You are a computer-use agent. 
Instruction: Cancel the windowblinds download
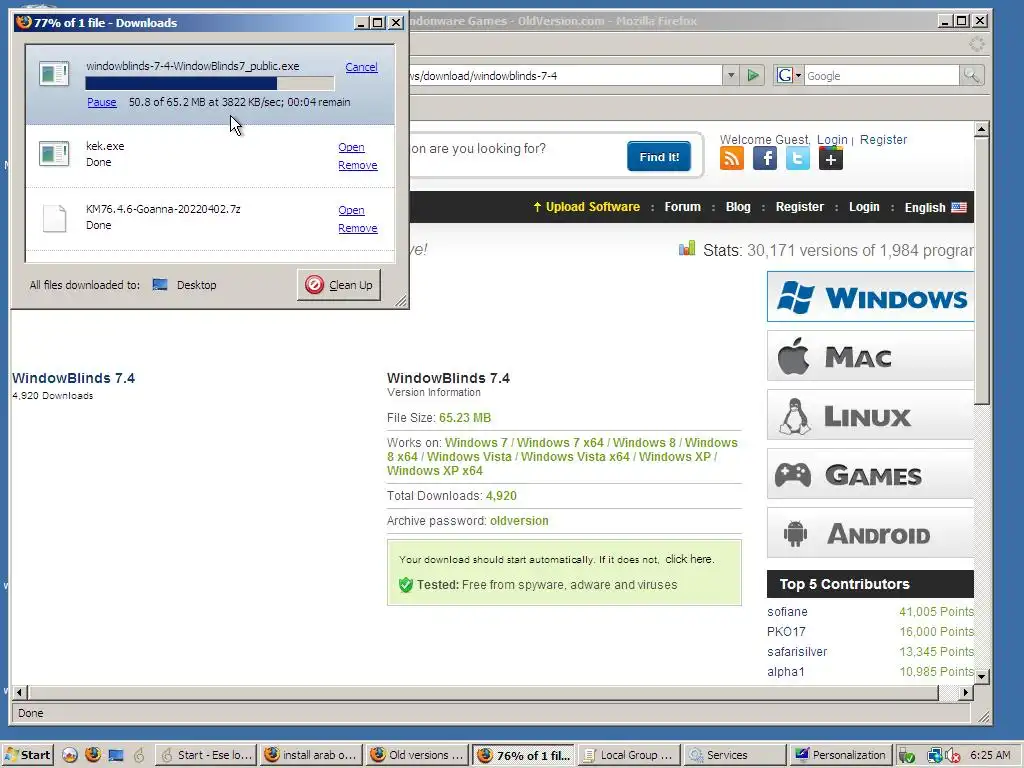(361, 67)
